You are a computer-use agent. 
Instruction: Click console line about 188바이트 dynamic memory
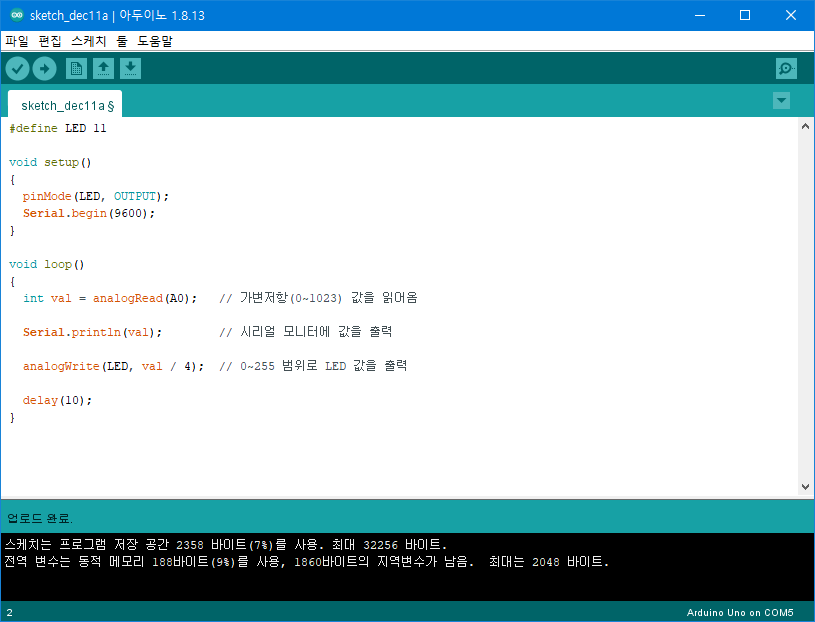tap(307, 562)
